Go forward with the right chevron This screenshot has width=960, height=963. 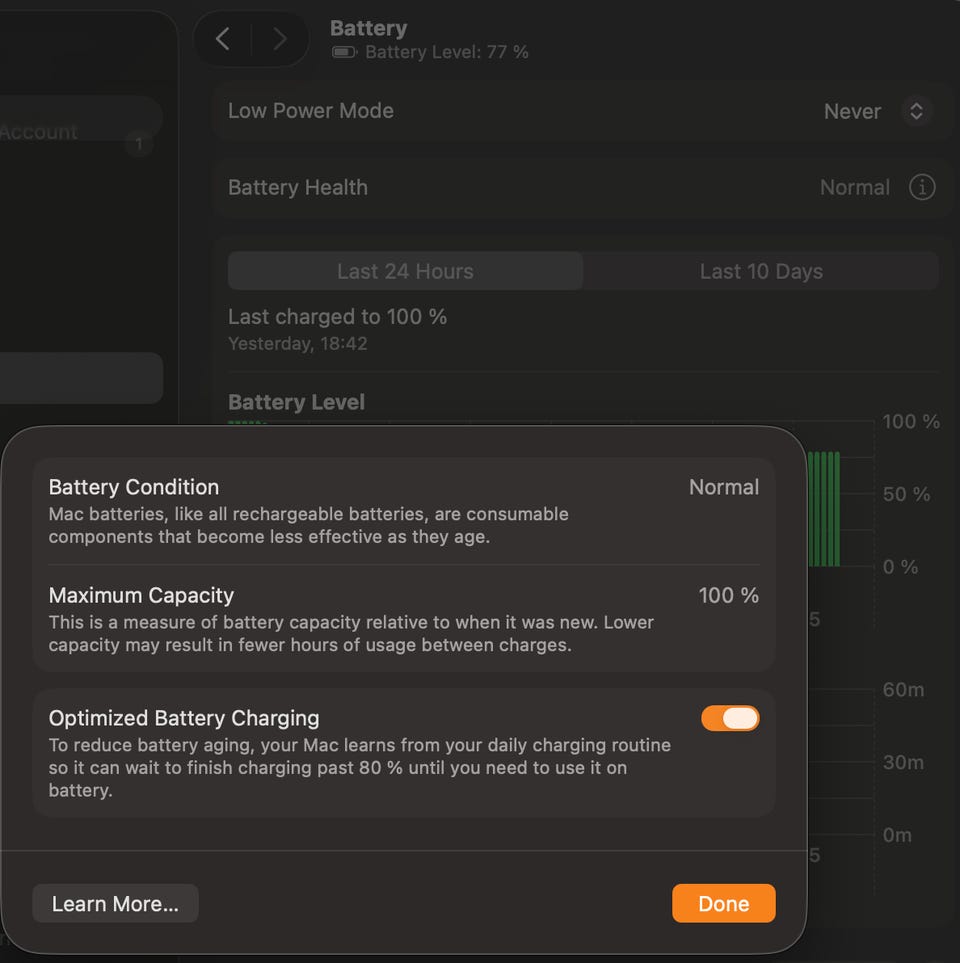tap(279, 39)
